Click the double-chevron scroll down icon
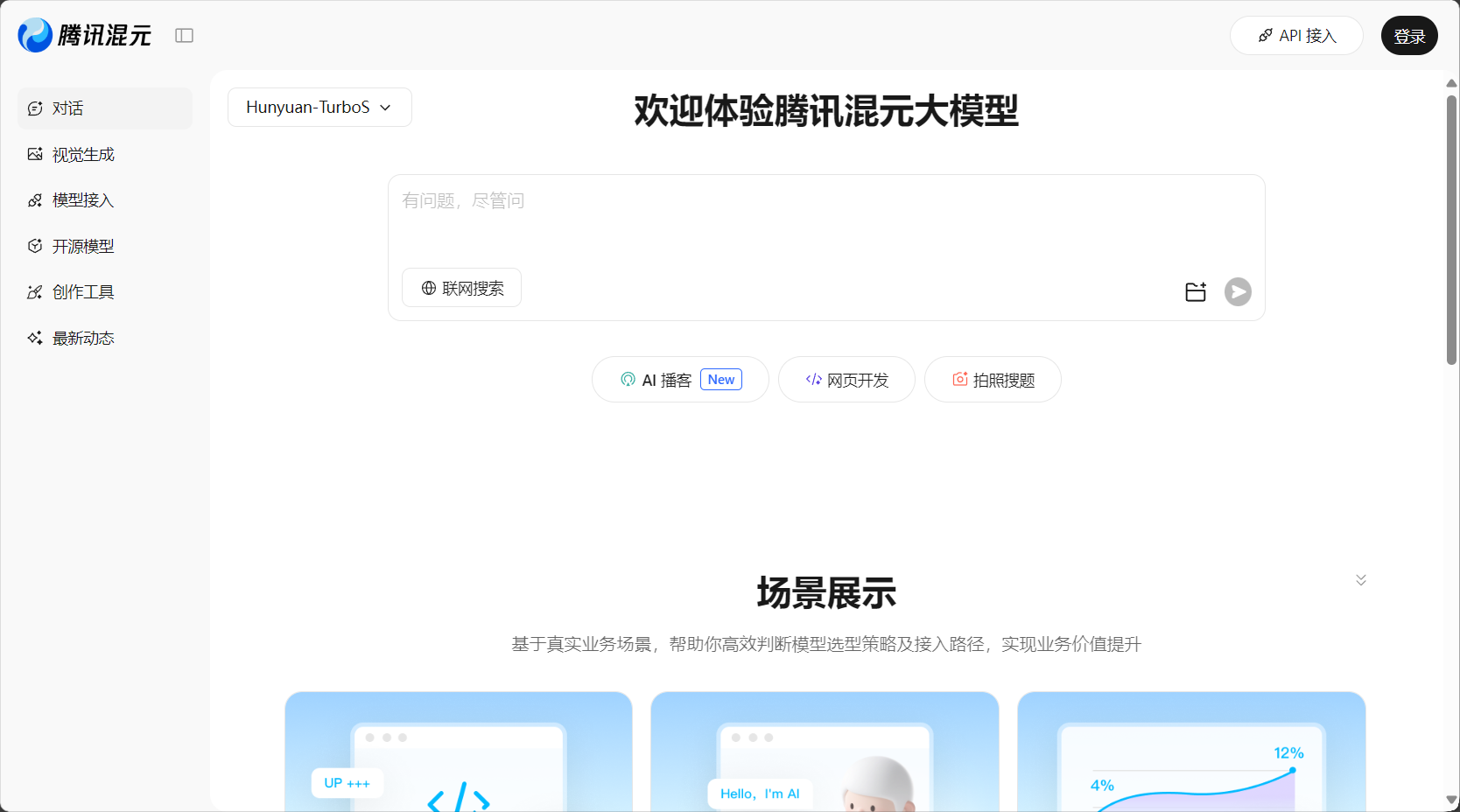The image size is (1460, 812). coord(1361,580)
